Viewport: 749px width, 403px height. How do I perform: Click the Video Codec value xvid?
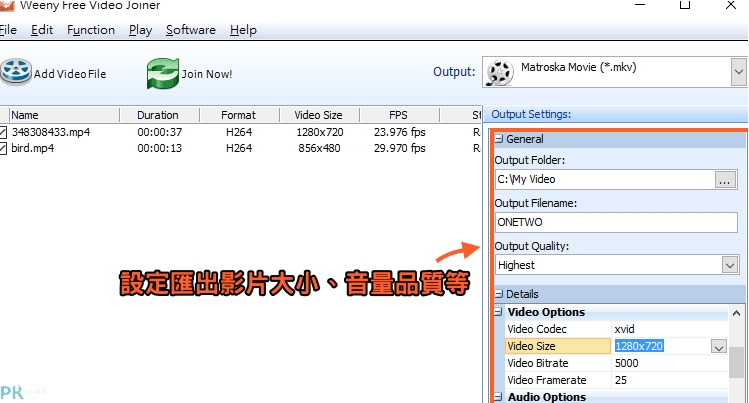669,329
